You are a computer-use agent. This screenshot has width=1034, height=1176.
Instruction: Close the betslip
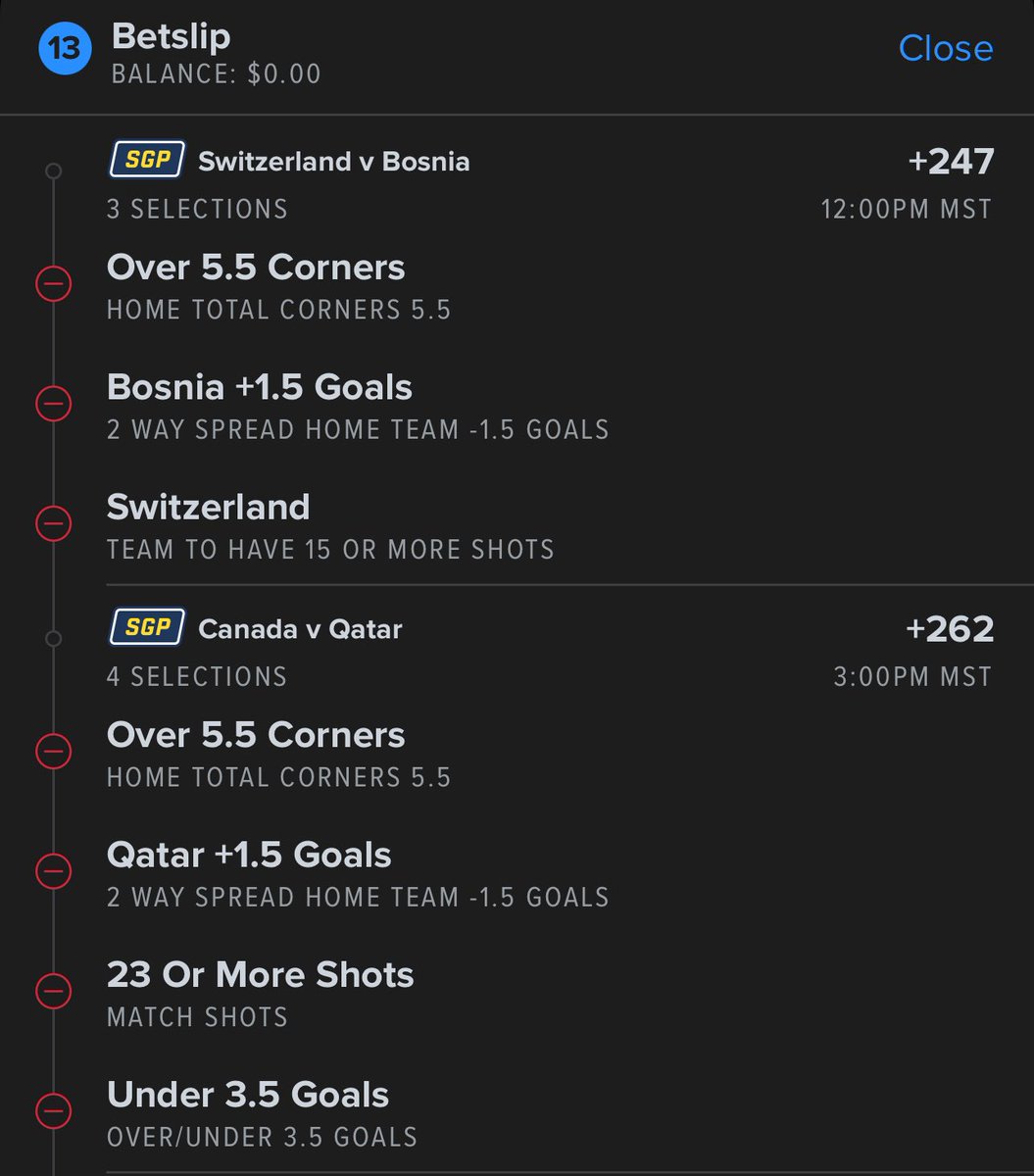click(946, 48)
